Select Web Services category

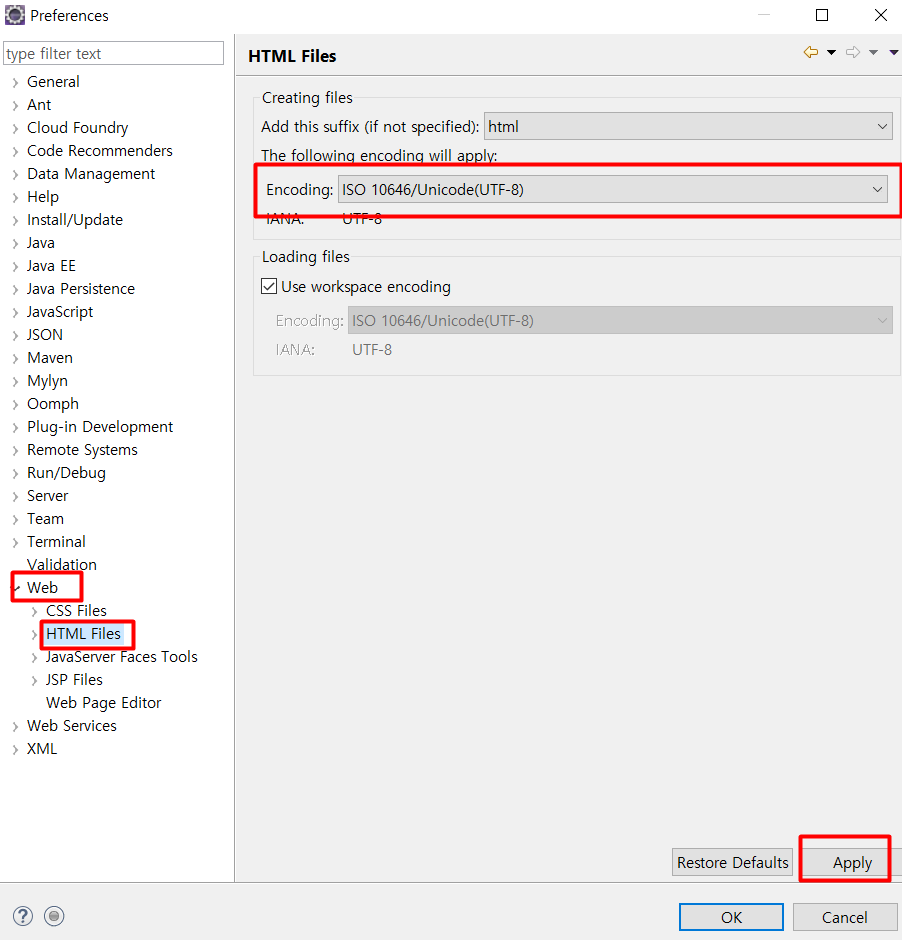click(x=72, y=726)
